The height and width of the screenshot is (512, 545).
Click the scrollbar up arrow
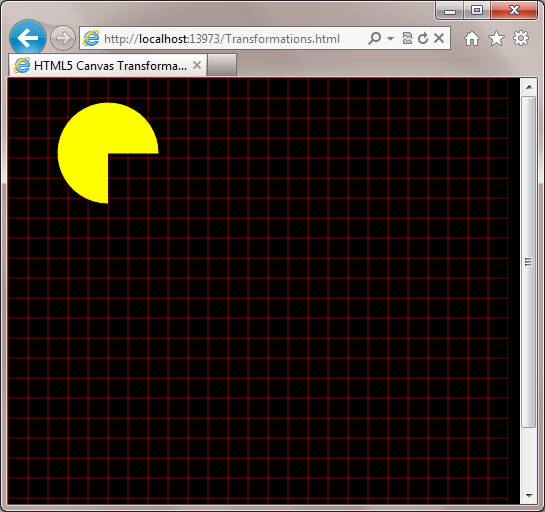coord(529,87)
